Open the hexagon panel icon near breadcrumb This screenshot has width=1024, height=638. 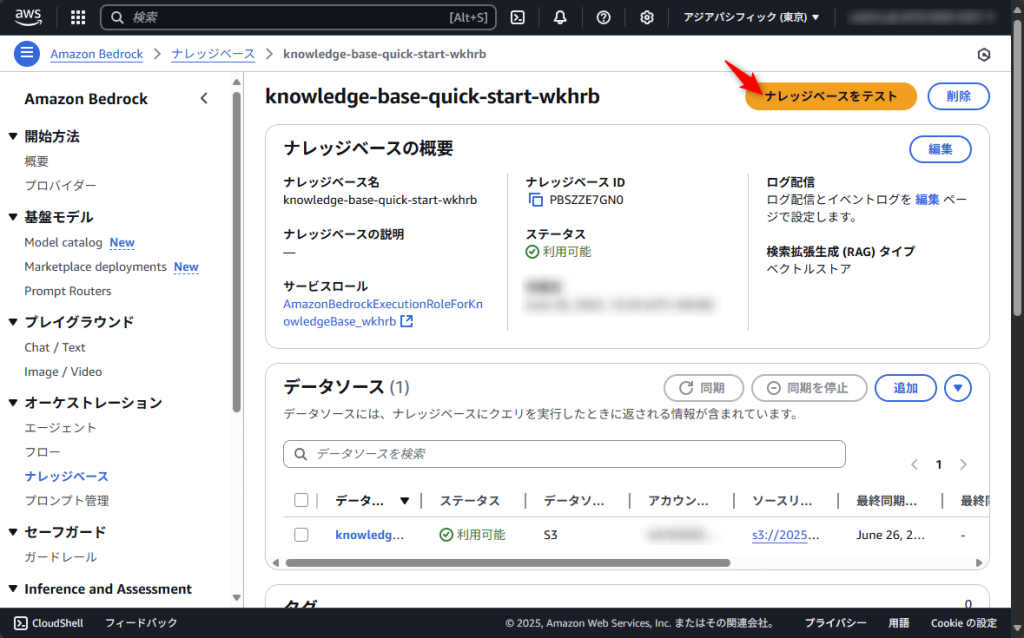click(x=984, y=55)
